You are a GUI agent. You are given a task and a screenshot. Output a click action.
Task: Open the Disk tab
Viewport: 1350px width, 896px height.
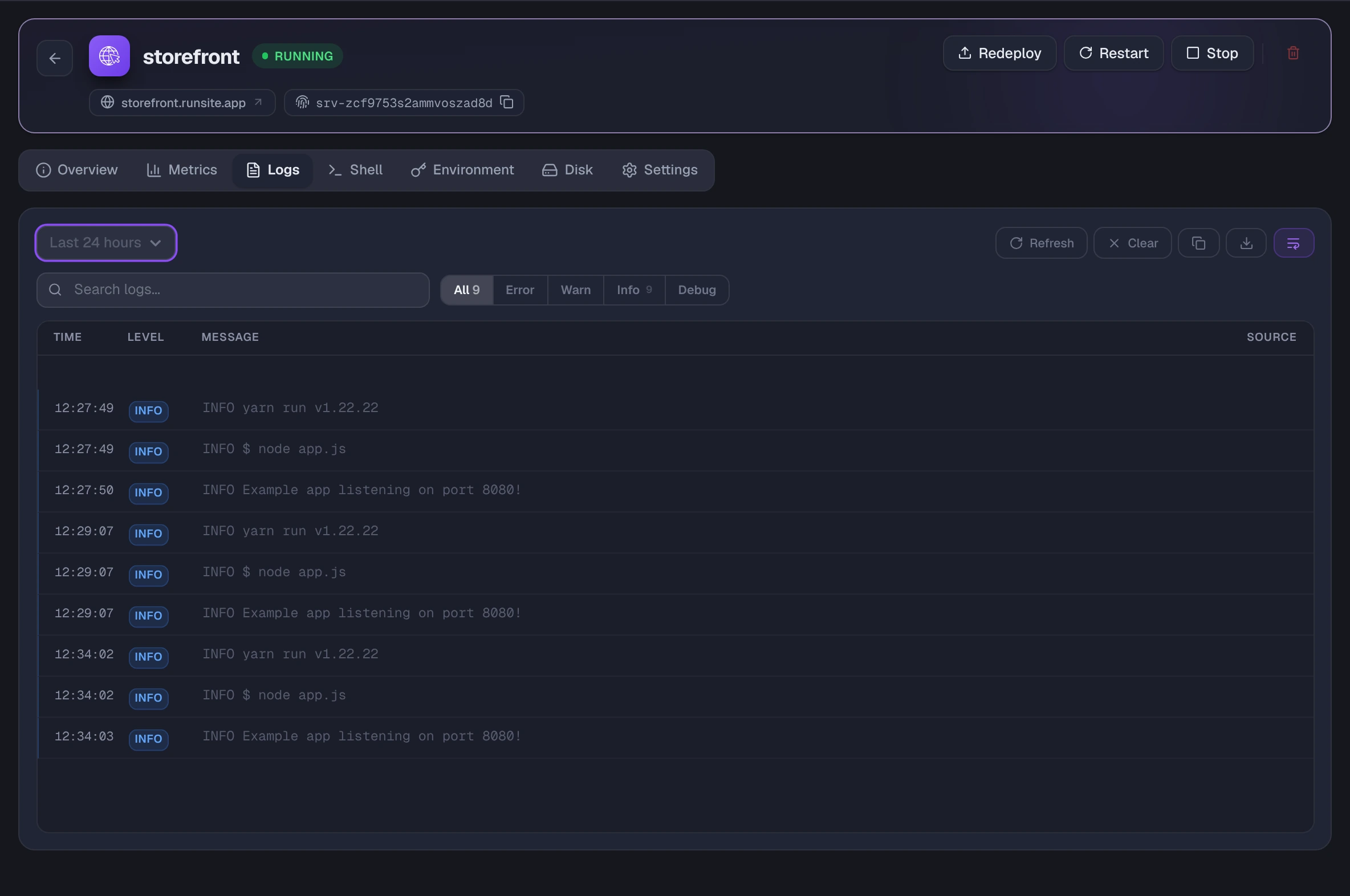pos(568,170)
